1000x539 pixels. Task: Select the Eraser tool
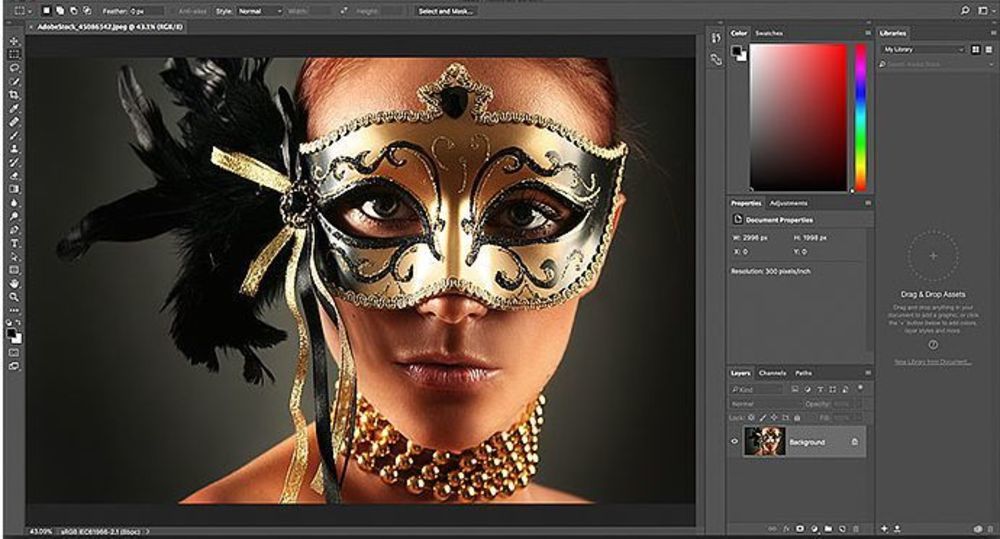14,175
